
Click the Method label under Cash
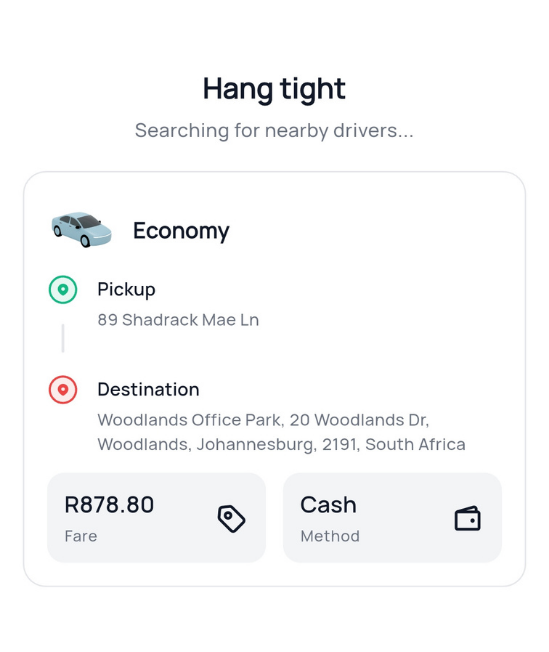pyautogui.click(x=330, y=536)
